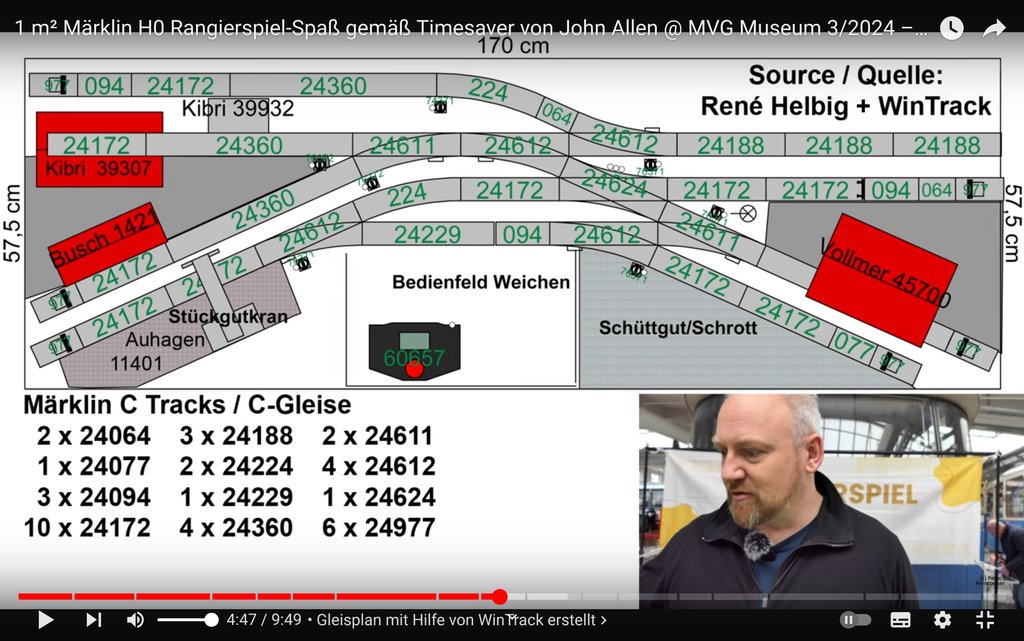Toggle the autoplay switch
The width and height of the screenshot is (1024, 641).
855,619
